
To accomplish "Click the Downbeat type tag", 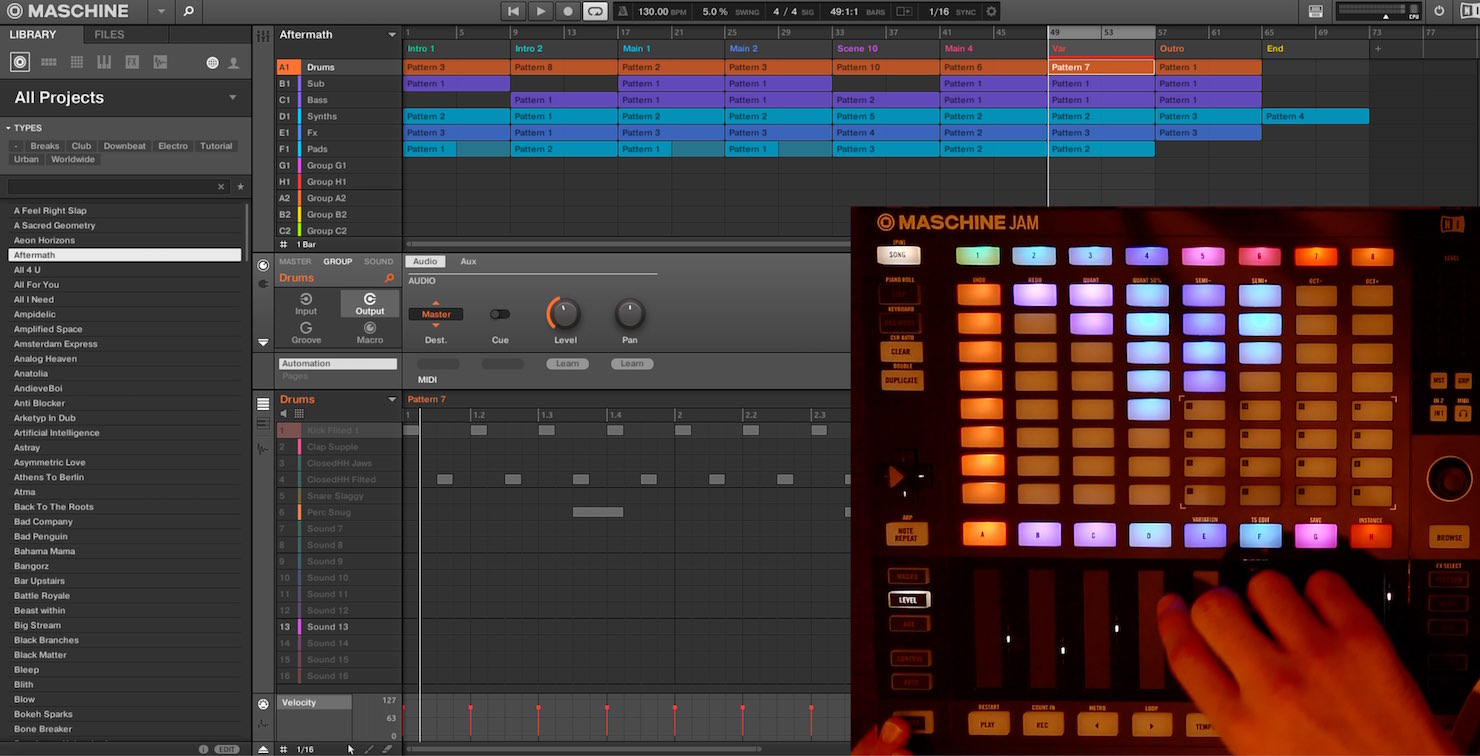I will [x=125, y=146].
